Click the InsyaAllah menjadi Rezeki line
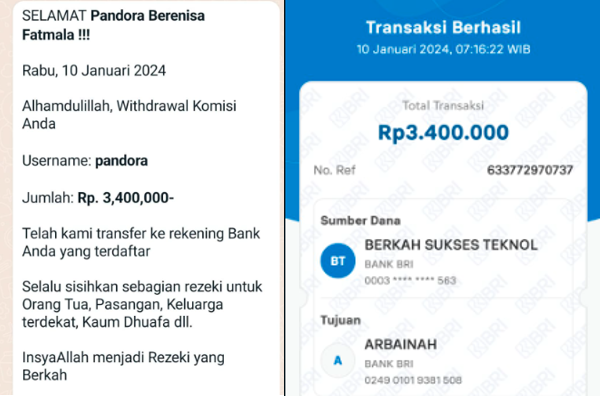 point(123,358)
